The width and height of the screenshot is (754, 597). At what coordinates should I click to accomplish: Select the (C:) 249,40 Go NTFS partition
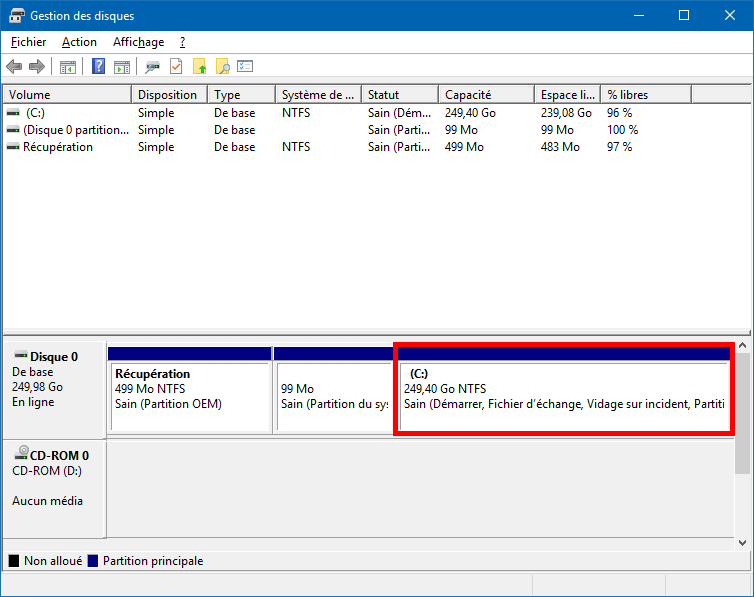(x=564, y=389)
